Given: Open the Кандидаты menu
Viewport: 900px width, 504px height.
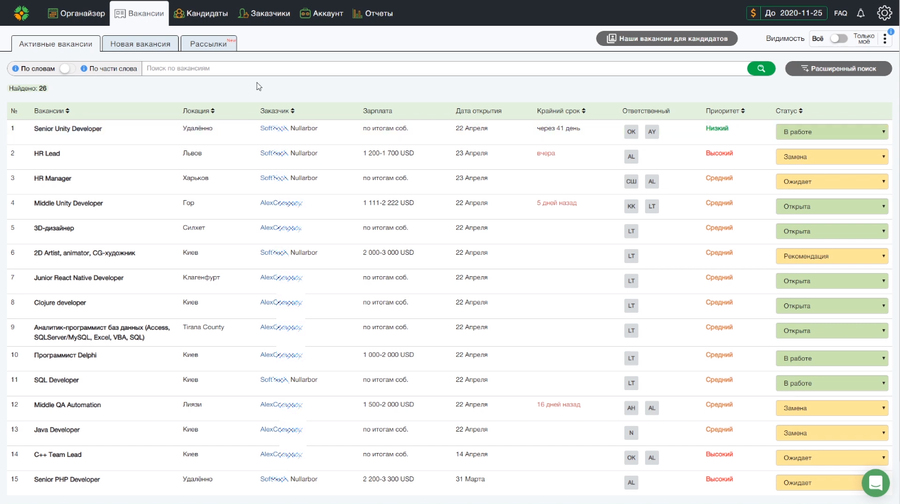Looking at the screenshot, I should click(x=201, y=13).
